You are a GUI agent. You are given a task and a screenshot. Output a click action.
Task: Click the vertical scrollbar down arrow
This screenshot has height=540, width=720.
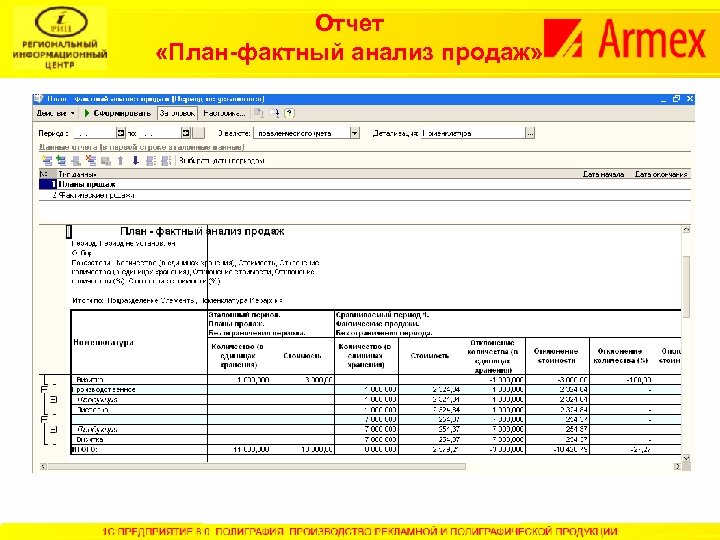[x=686, y=458]
